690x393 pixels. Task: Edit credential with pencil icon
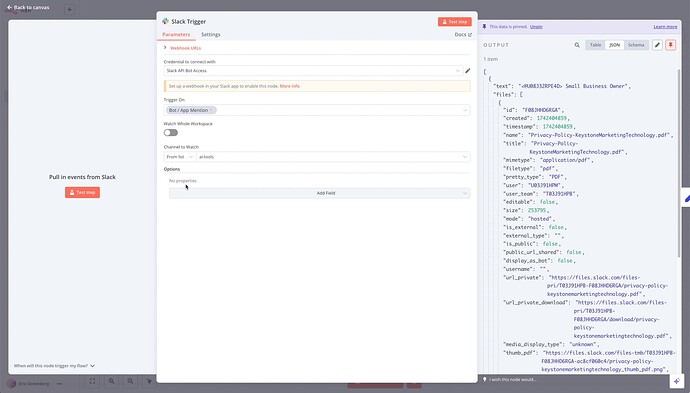click(468, 70)
